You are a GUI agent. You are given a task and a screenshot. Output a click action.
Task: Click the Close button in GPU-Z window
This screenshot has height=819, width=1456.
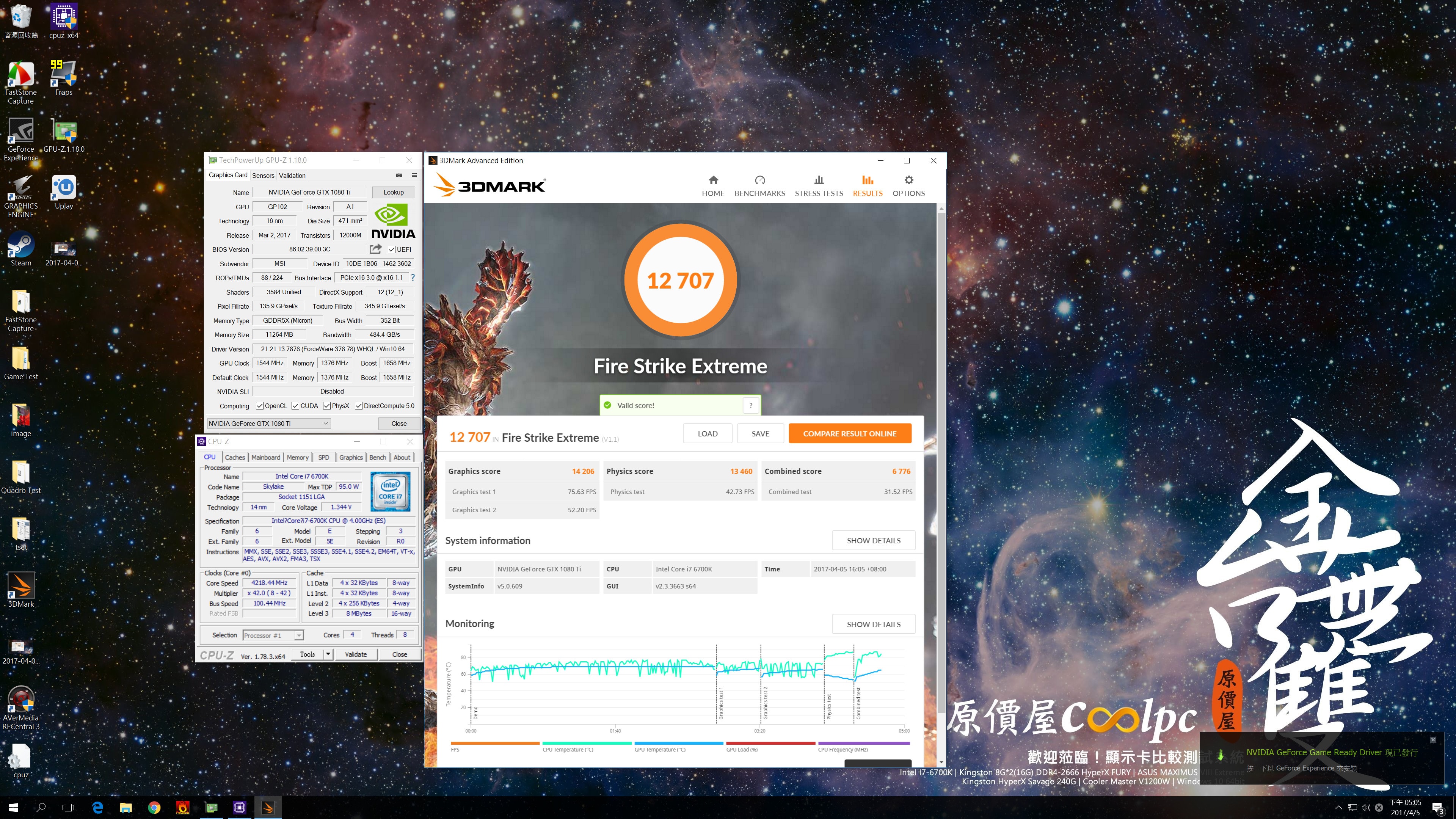click(399, 424)
